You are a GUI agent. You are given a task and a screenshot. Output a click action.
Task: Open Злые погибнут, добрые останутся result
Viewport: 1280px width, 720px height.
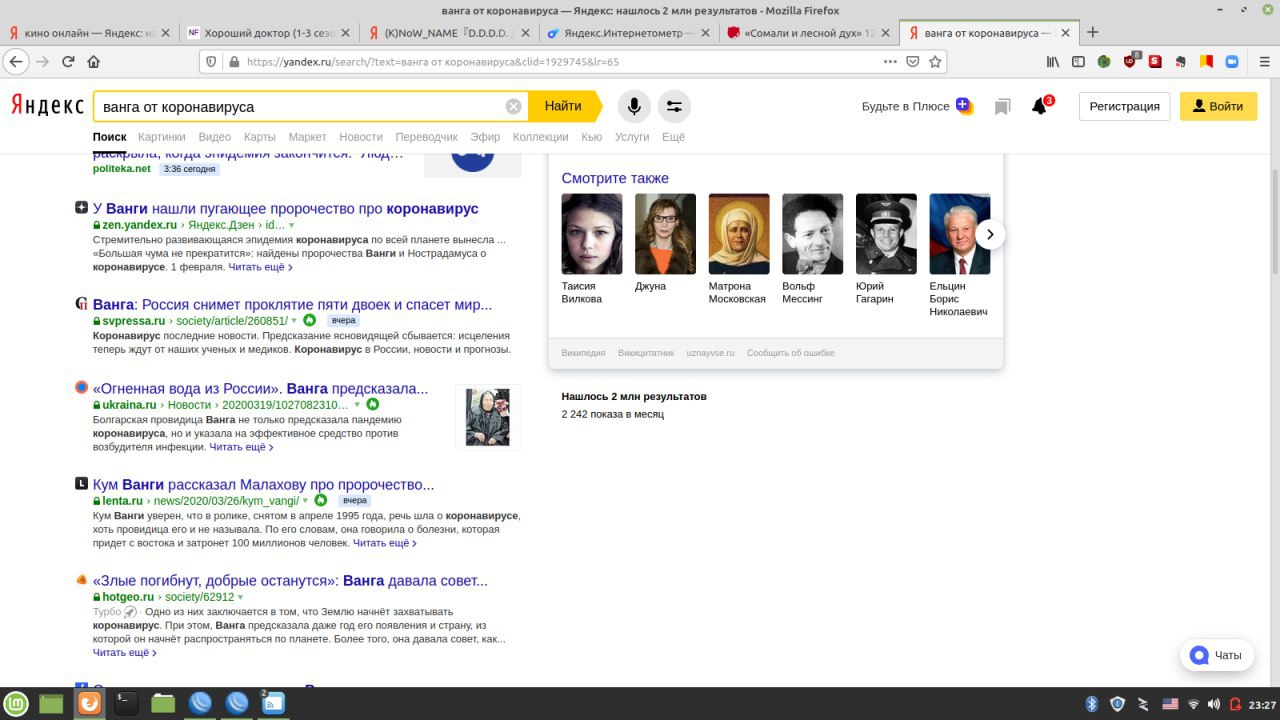[x=290, y=580]
